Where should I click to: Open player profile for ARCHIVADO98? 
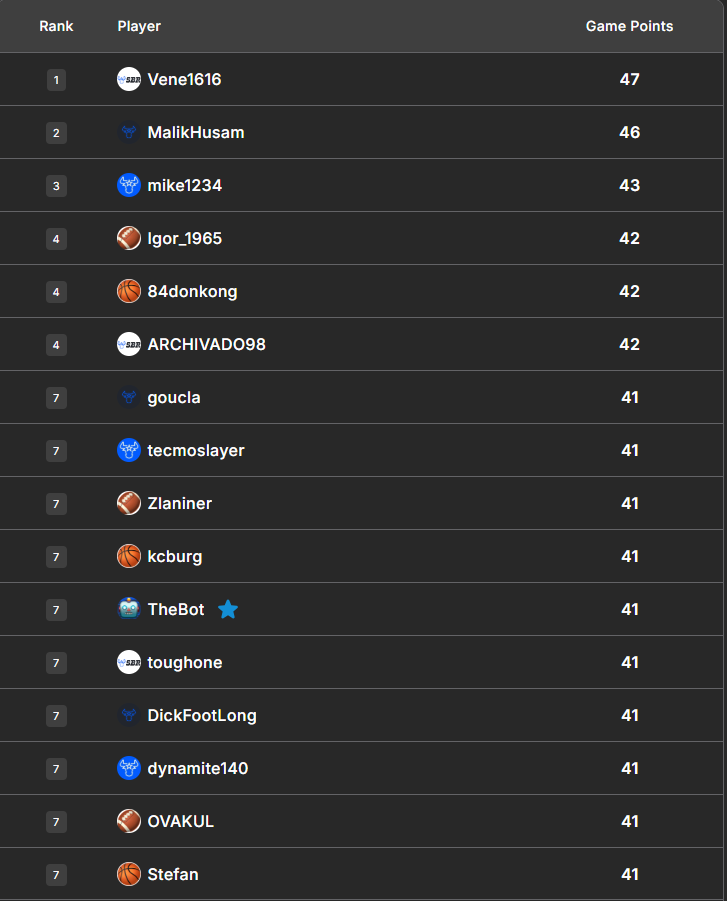[206, 344]
